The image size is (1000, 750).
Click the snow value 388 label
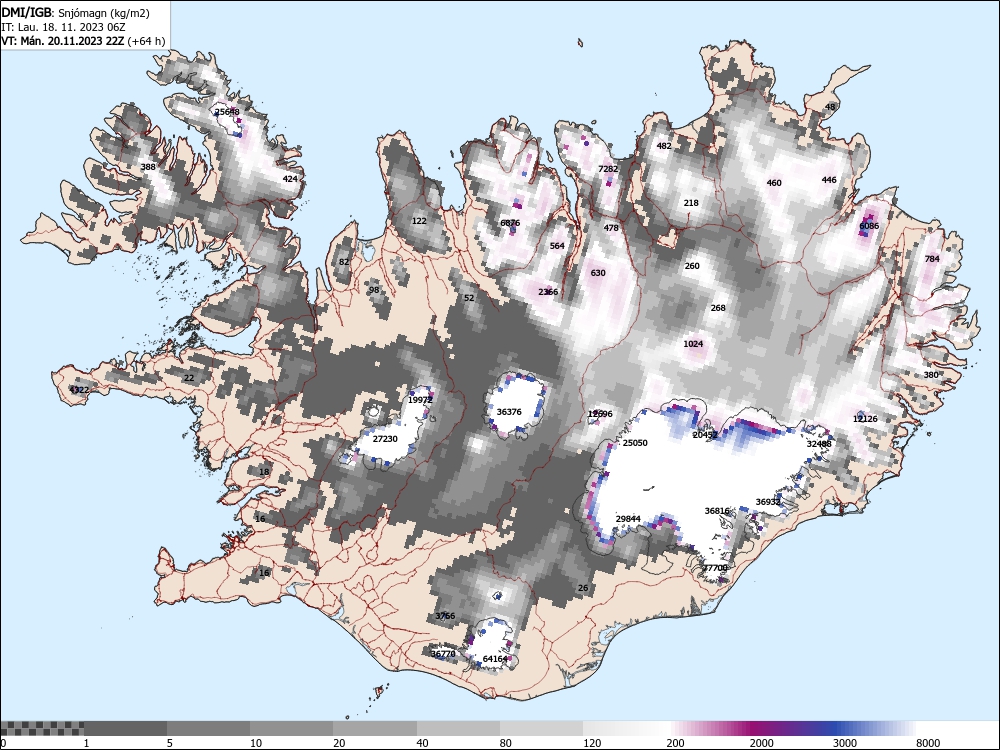click(148, 167)
